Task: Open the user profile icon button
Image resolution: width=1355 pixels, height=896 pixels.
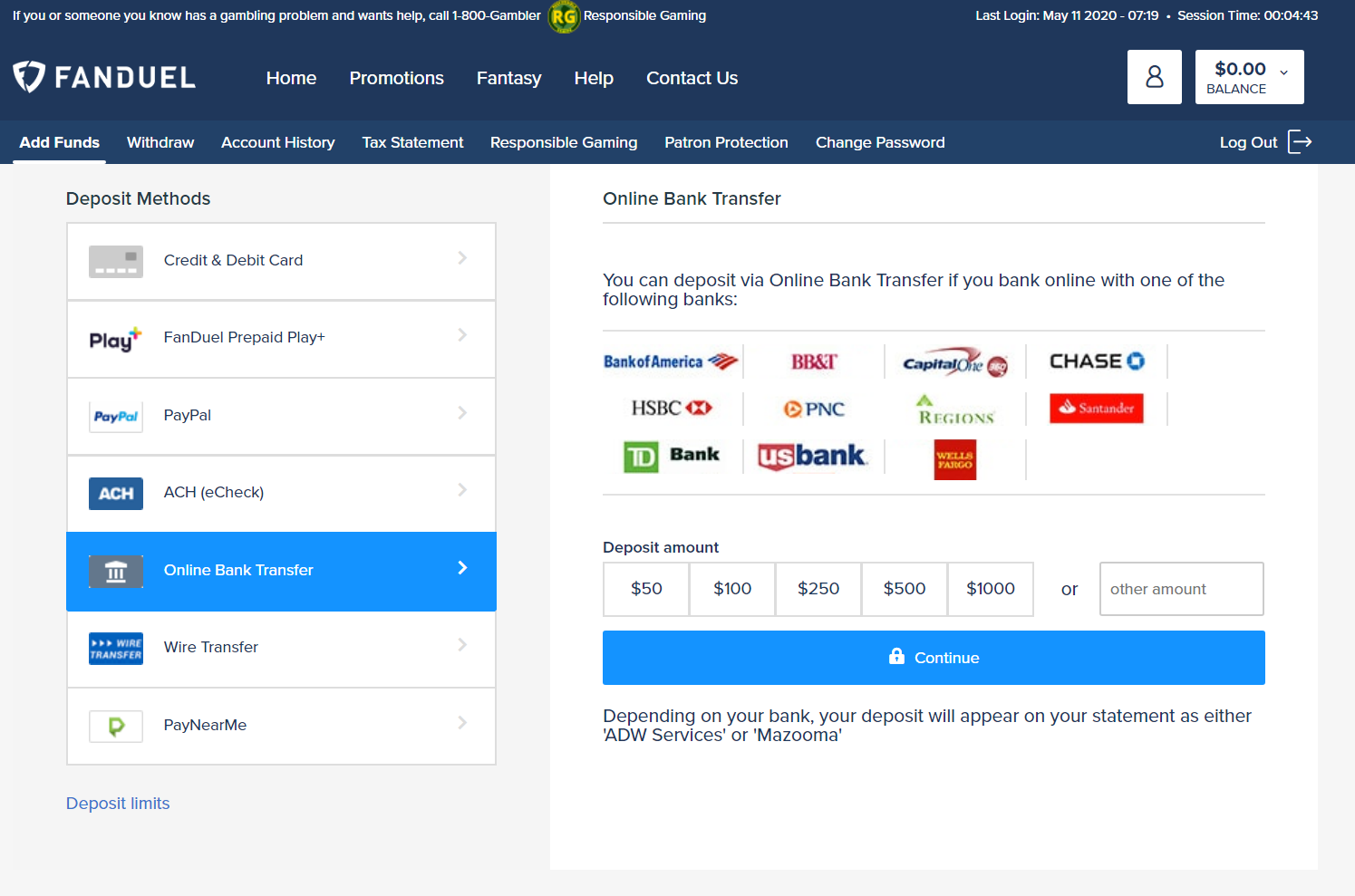Action: [1154, 77]
